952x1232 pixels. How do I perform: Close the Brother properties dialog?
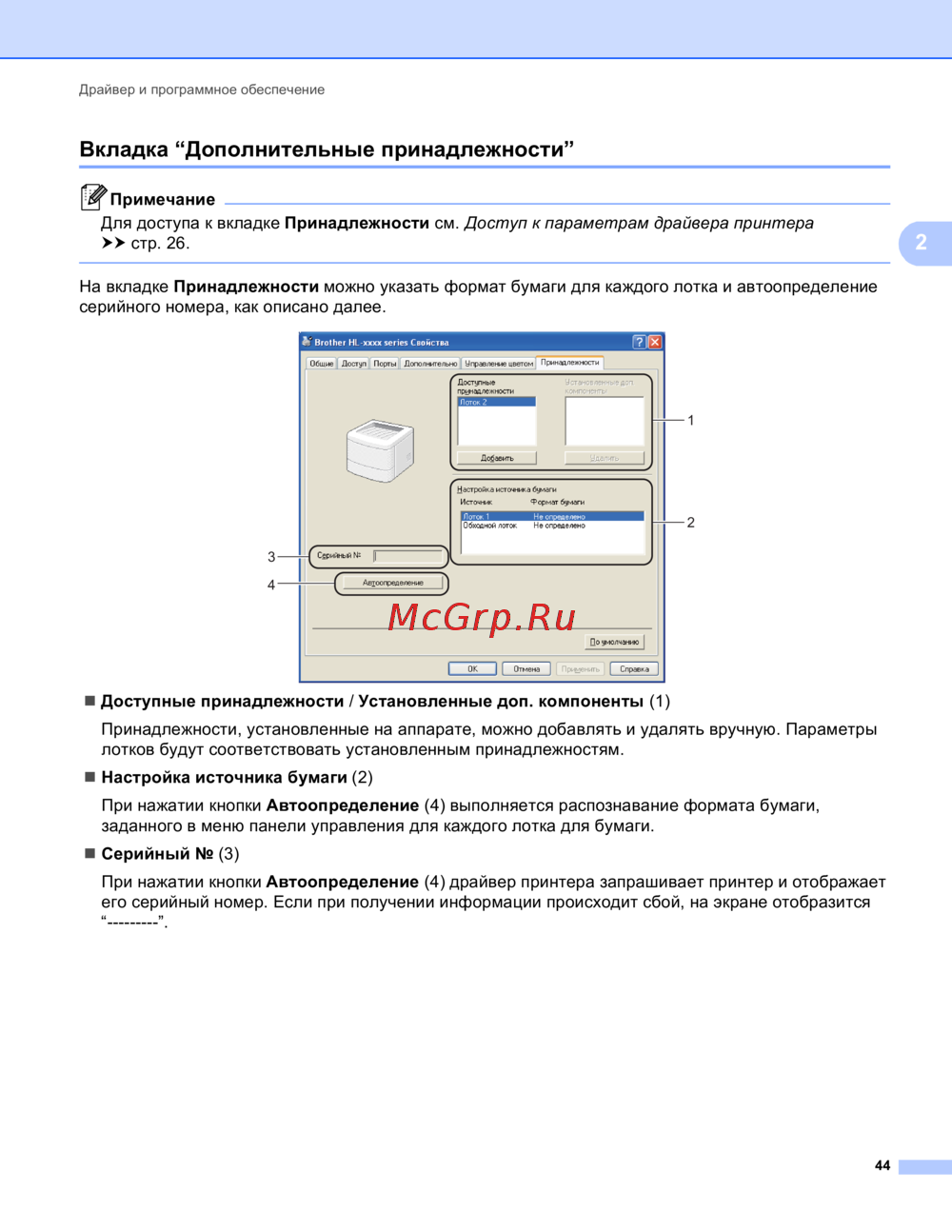(655, 342)
